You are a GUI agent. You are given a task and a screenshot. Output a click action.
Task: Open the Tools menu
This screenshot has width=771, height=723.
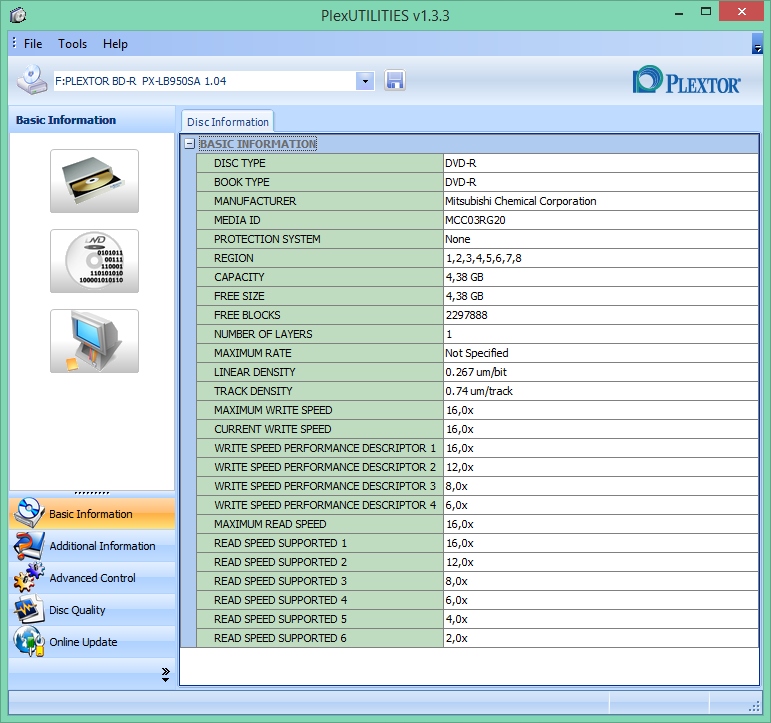click(x=72, y=44)
